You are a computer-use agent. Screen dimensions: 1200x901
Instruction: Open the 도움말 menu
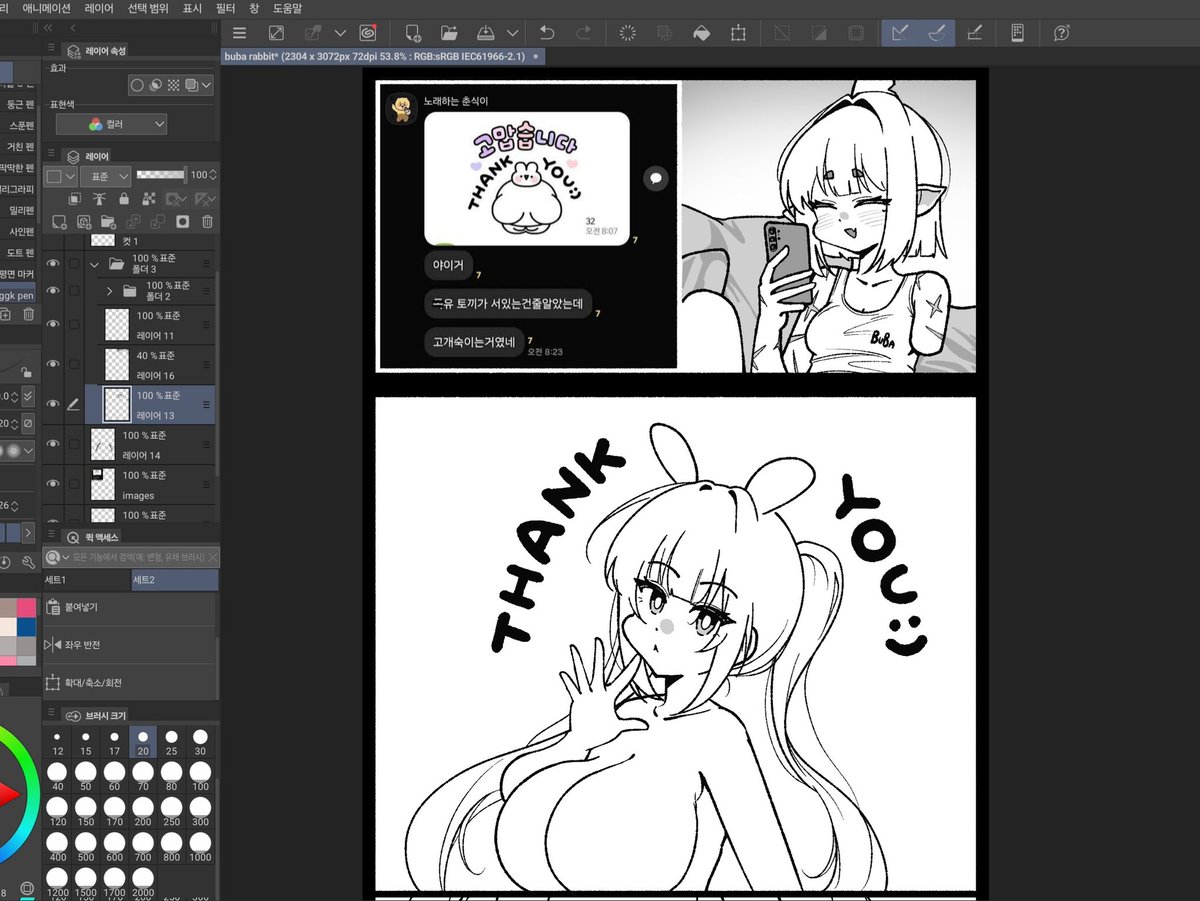tap(287, 7)
